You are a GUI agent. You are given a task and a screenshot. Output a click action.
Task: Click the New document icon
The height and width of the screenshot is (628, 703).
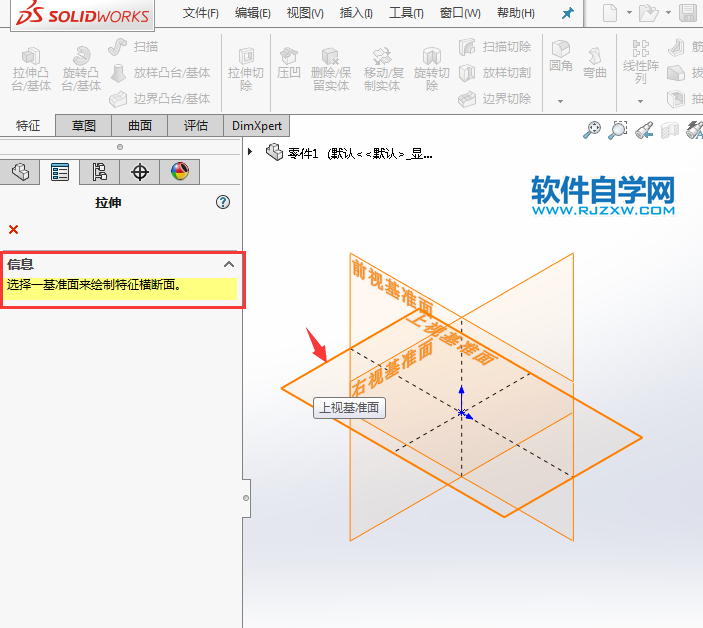coord(610,13)
